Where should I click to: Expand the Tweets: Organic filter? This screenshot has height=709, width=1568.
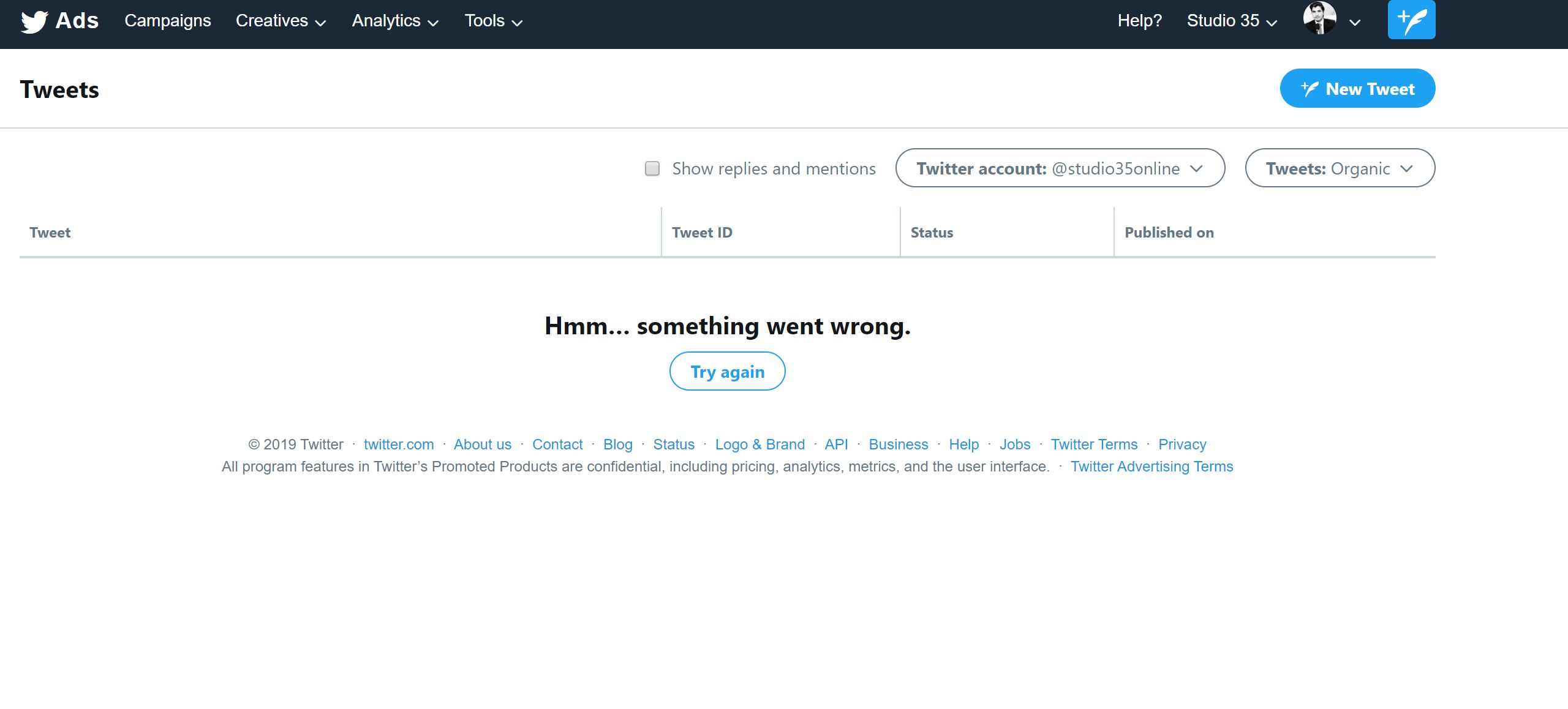point(1340,168)
